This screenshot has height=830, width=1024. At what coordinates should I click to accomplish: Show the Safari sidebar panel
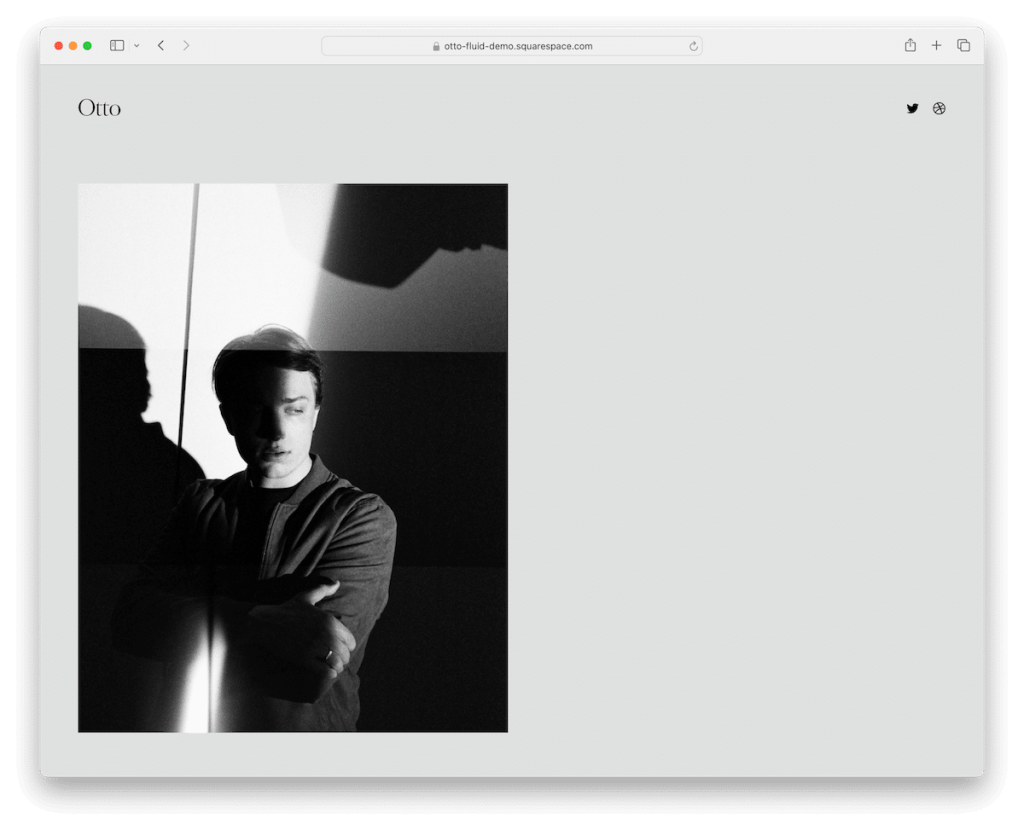(x=115, y=45)
